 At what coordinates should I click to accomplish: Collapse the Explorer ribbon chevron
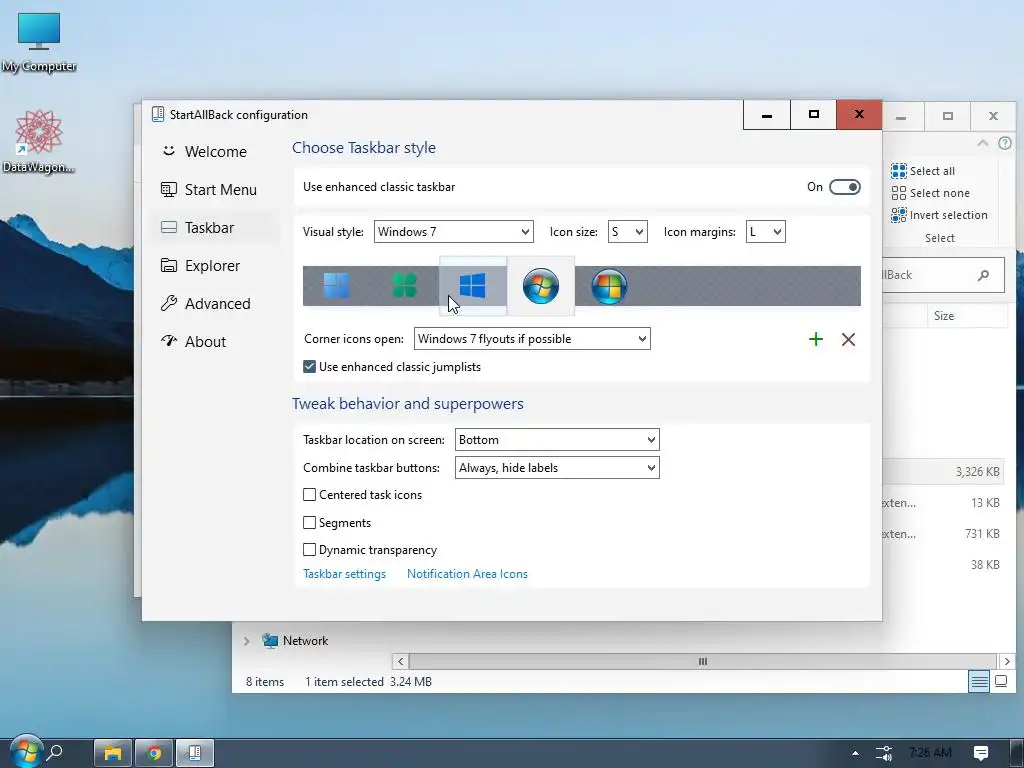pyautogui.click(x=982, y=143)
